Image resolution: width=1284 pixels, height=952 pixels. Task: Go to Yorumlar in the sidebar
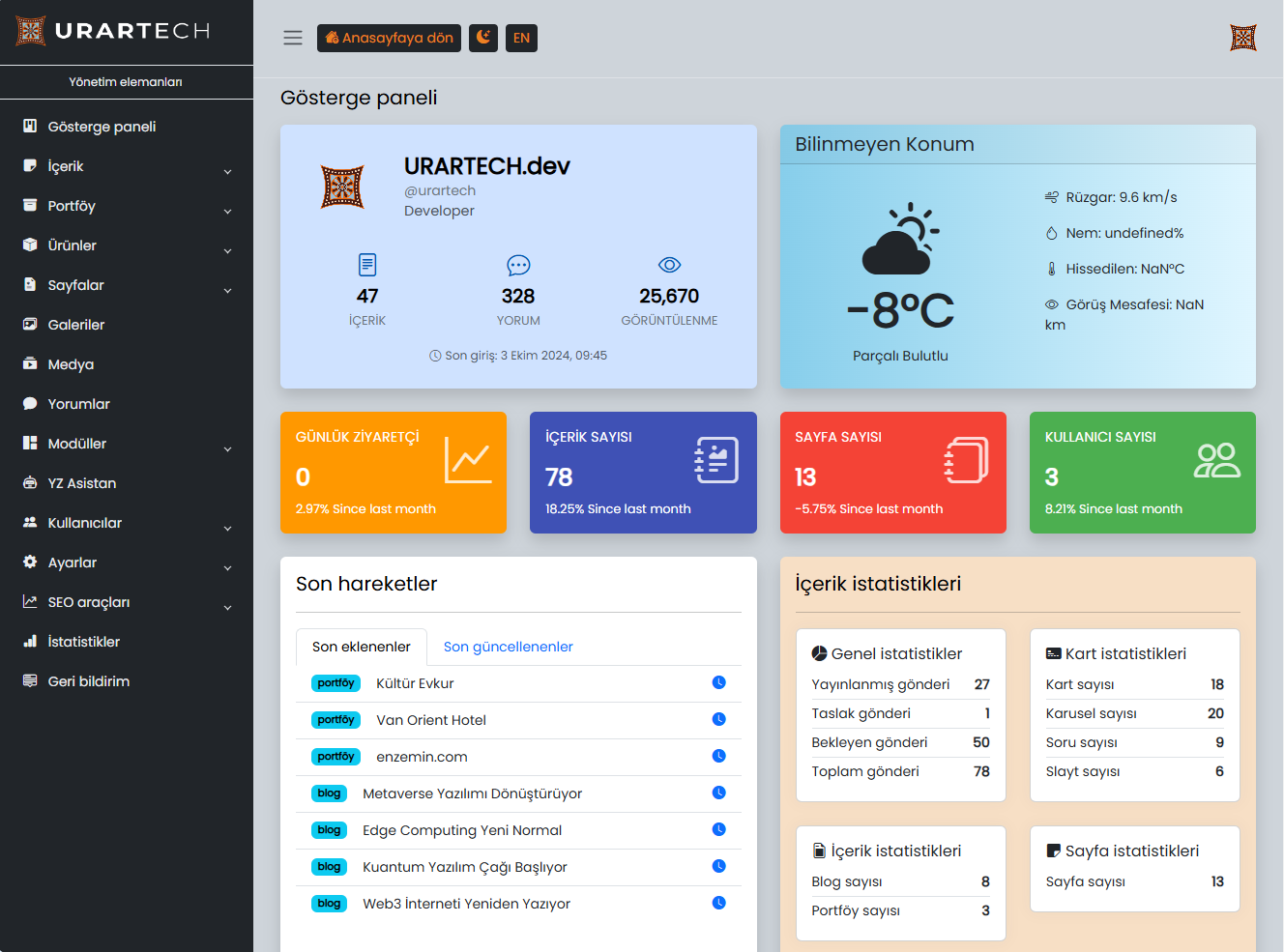click(79, 404)
